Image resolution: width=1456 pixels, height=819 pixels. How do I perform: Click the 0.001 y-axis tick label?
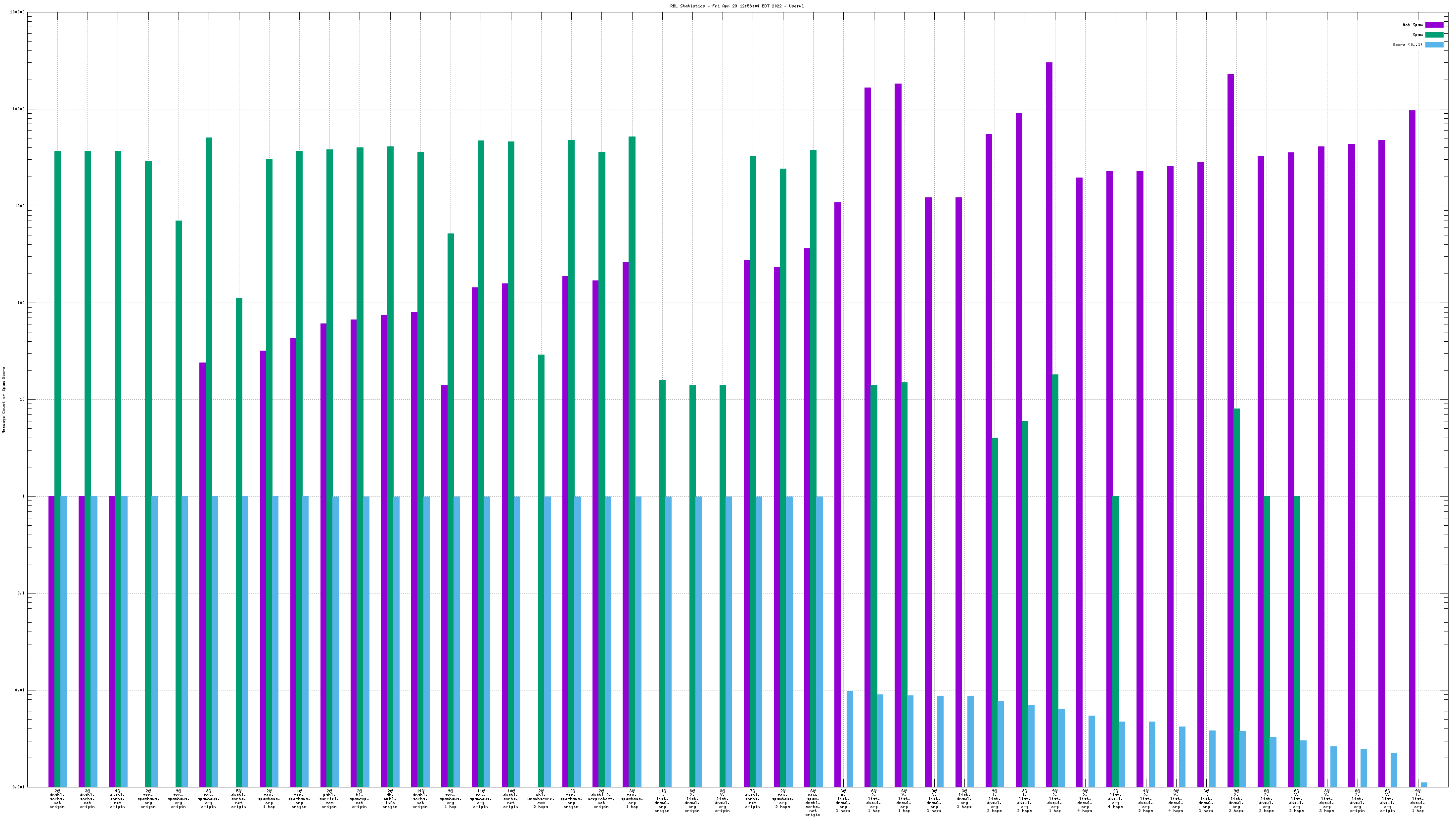click(x=19, y=787)
